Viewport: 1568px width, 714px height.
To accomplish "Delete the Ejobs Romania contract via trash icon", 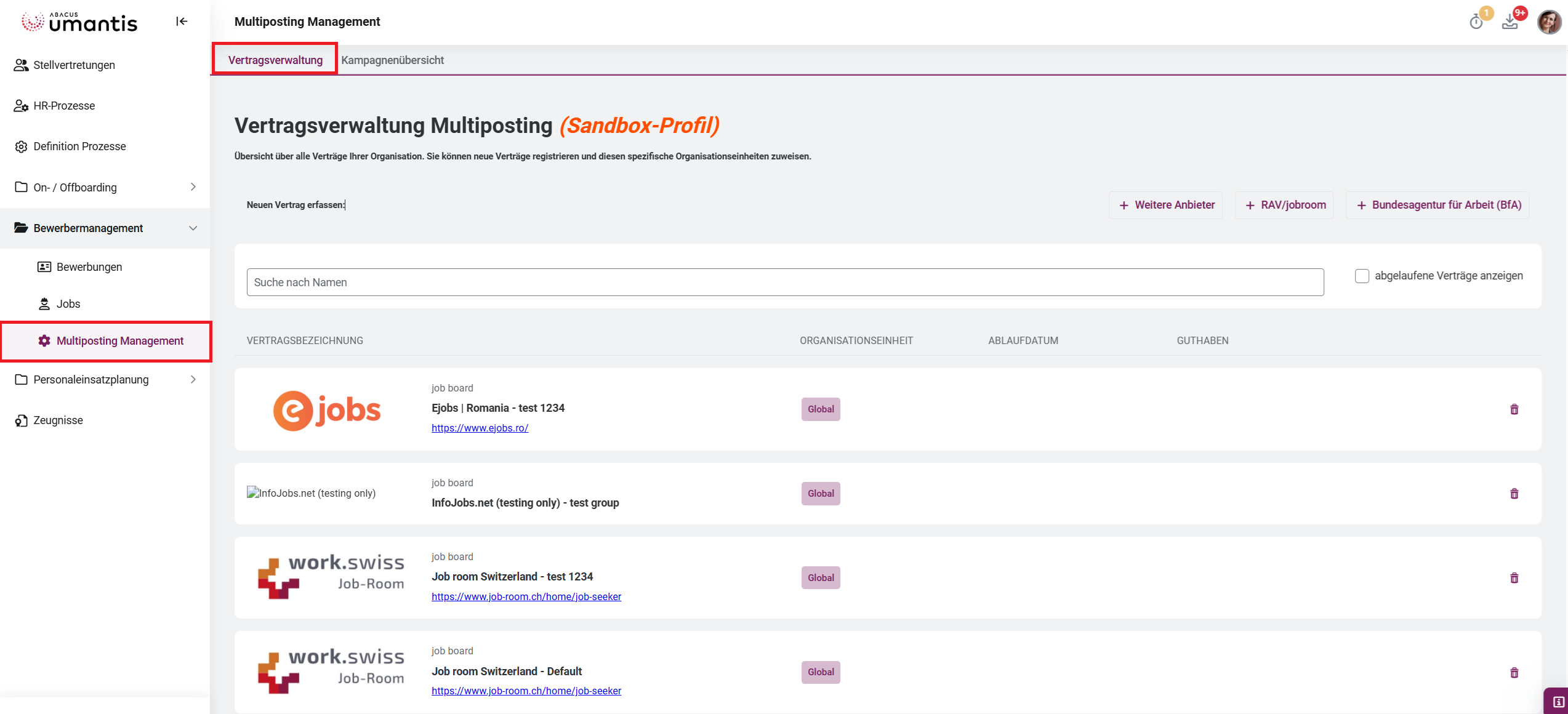I will [1514, 409].
